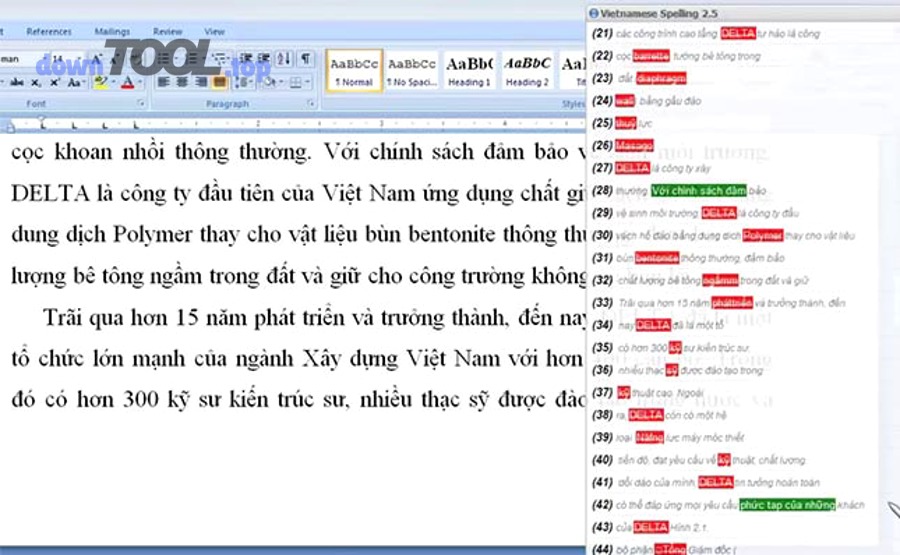Select spelling result (22) barrette
This screenshot has width=900, height=555.
click(651, 56)
